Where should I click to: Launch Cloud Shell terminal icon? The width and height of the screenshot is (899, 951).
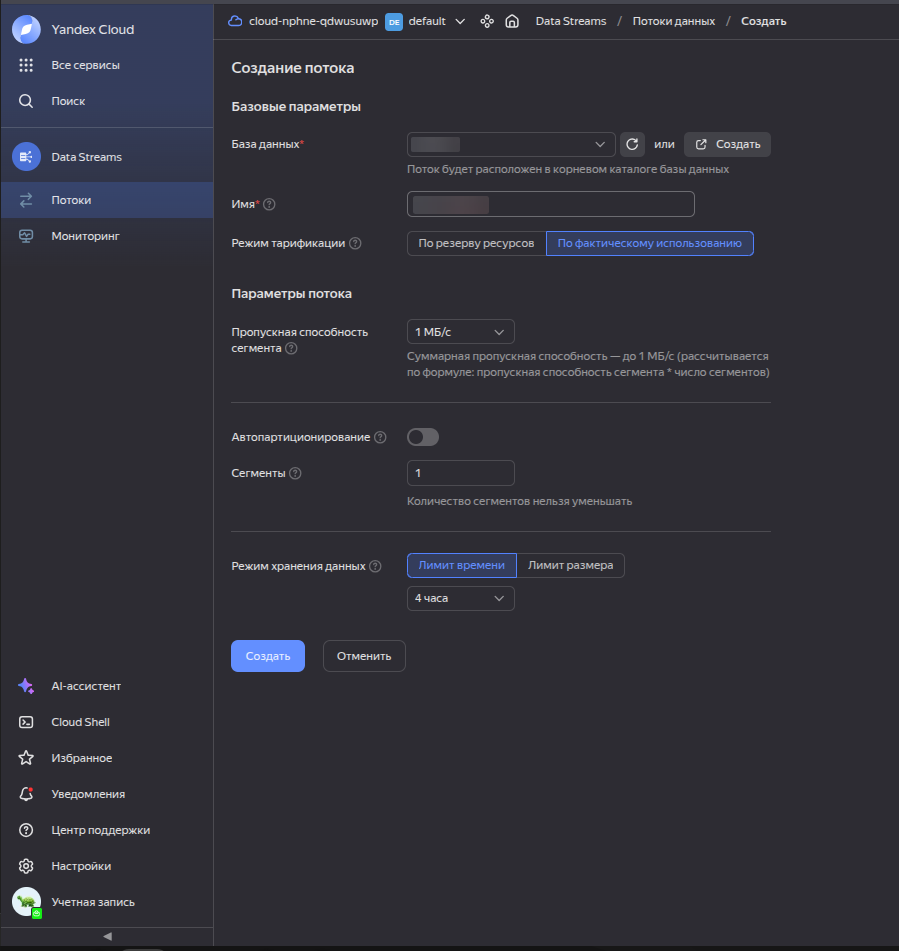coord(26,722)
